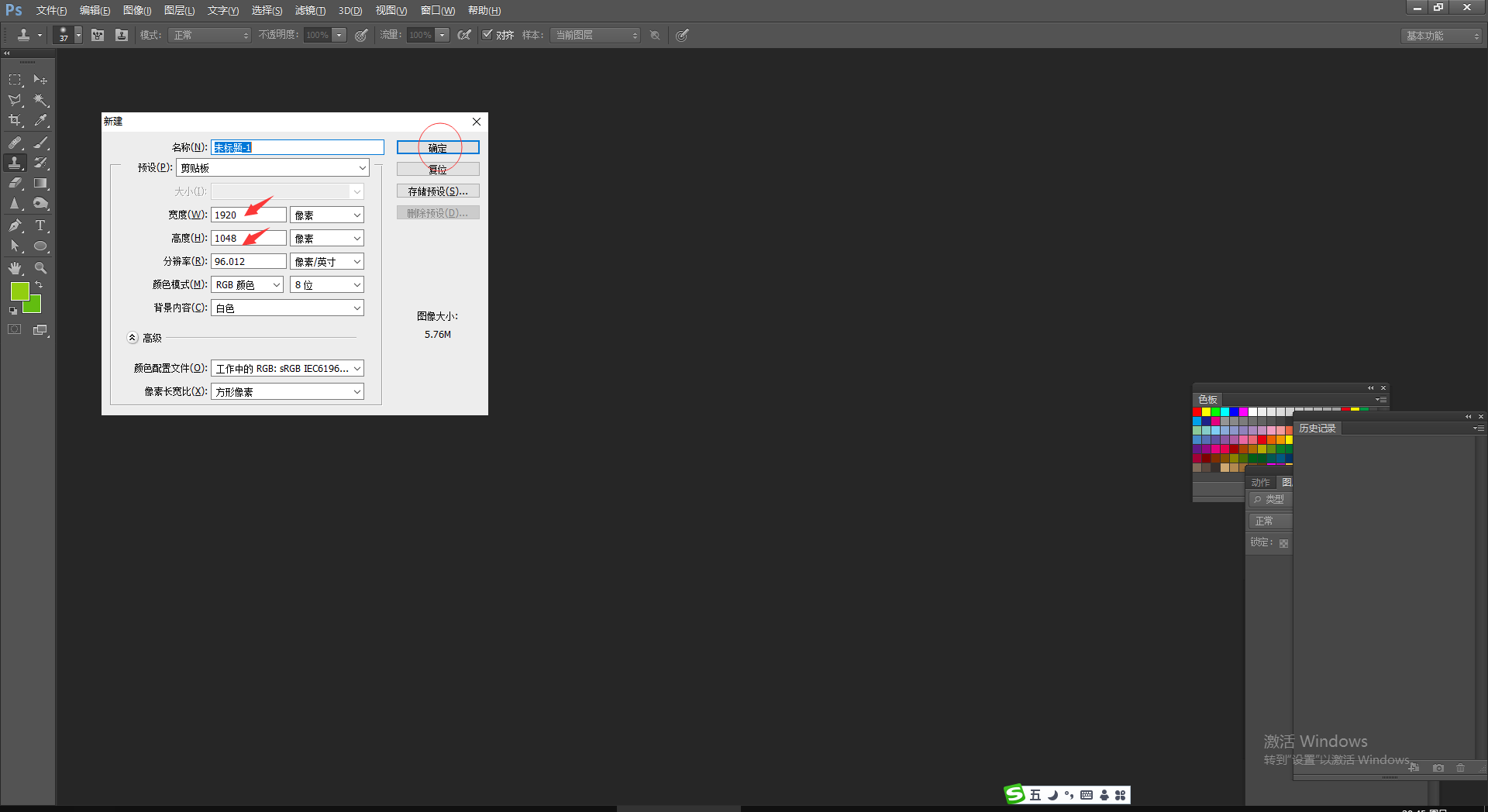Select the Magic Wand tool
1488x812 pixels.
click(x=40, y=100)
